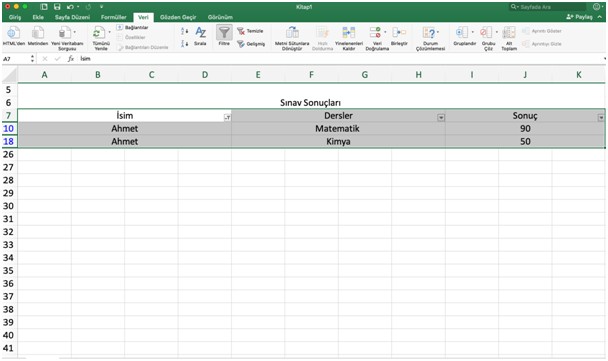Click the Kimya cell
The width and height of the screenshot is (608, 361).
click(x=338, y=141)
